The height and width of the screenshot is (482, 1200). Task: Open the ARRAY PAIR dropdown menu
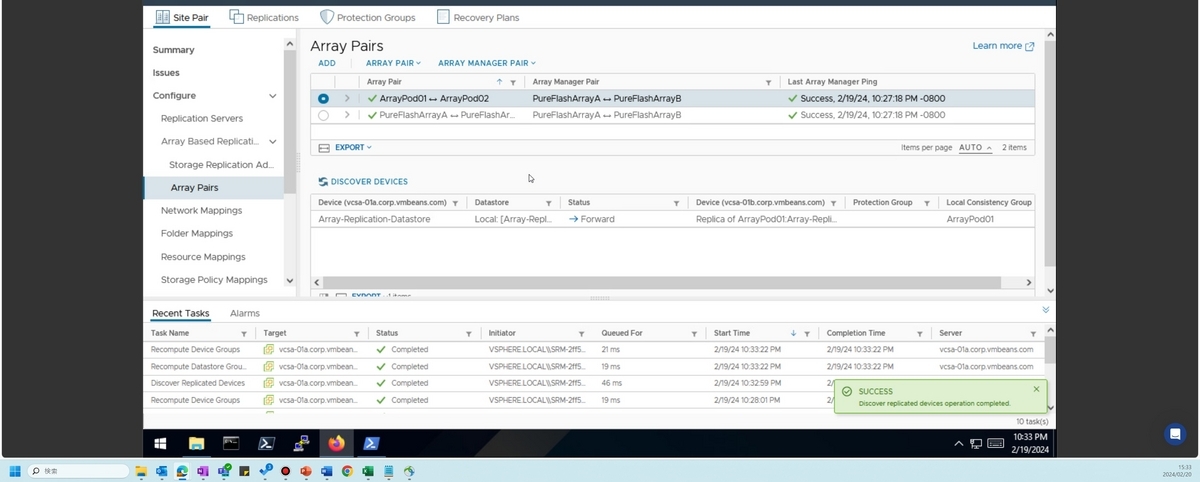[393, 63]
